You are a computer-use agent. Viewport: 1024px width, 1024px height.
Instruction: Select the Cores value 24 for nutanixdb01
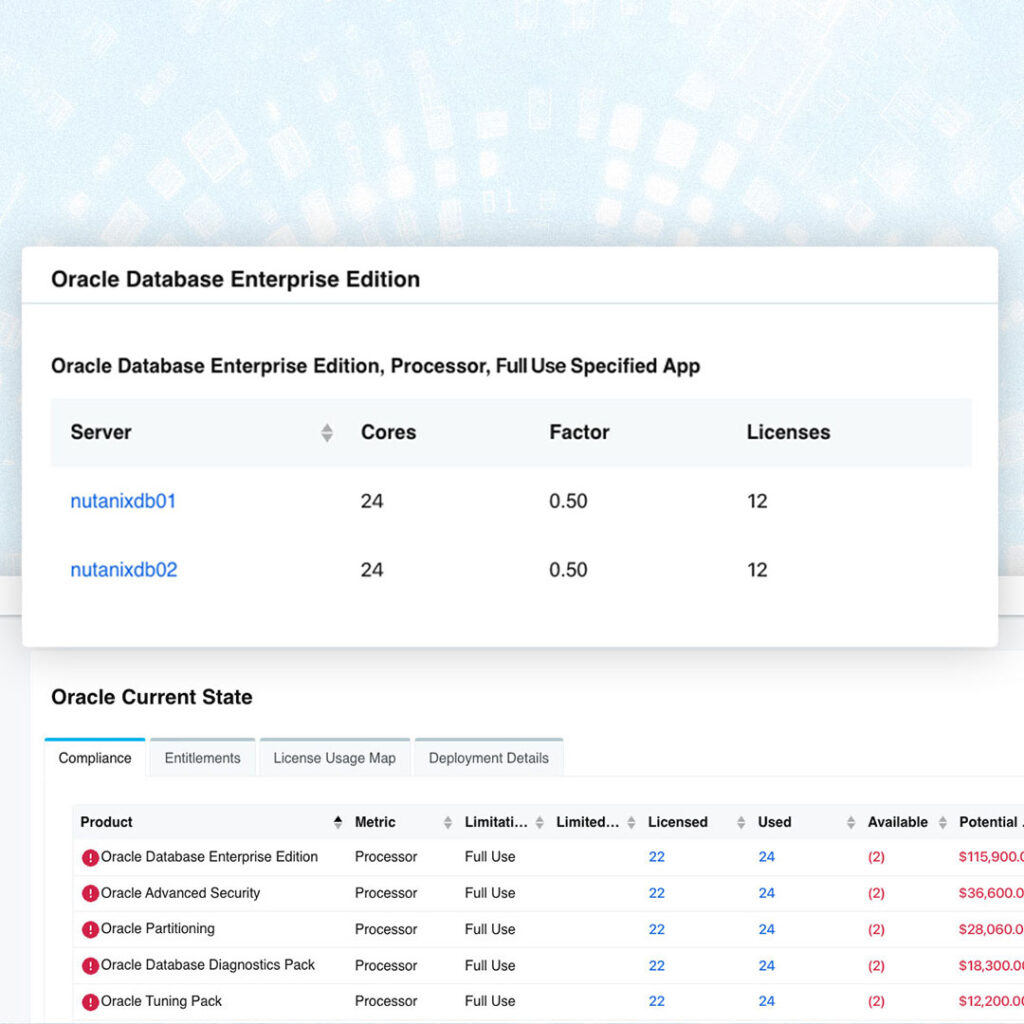372,501
